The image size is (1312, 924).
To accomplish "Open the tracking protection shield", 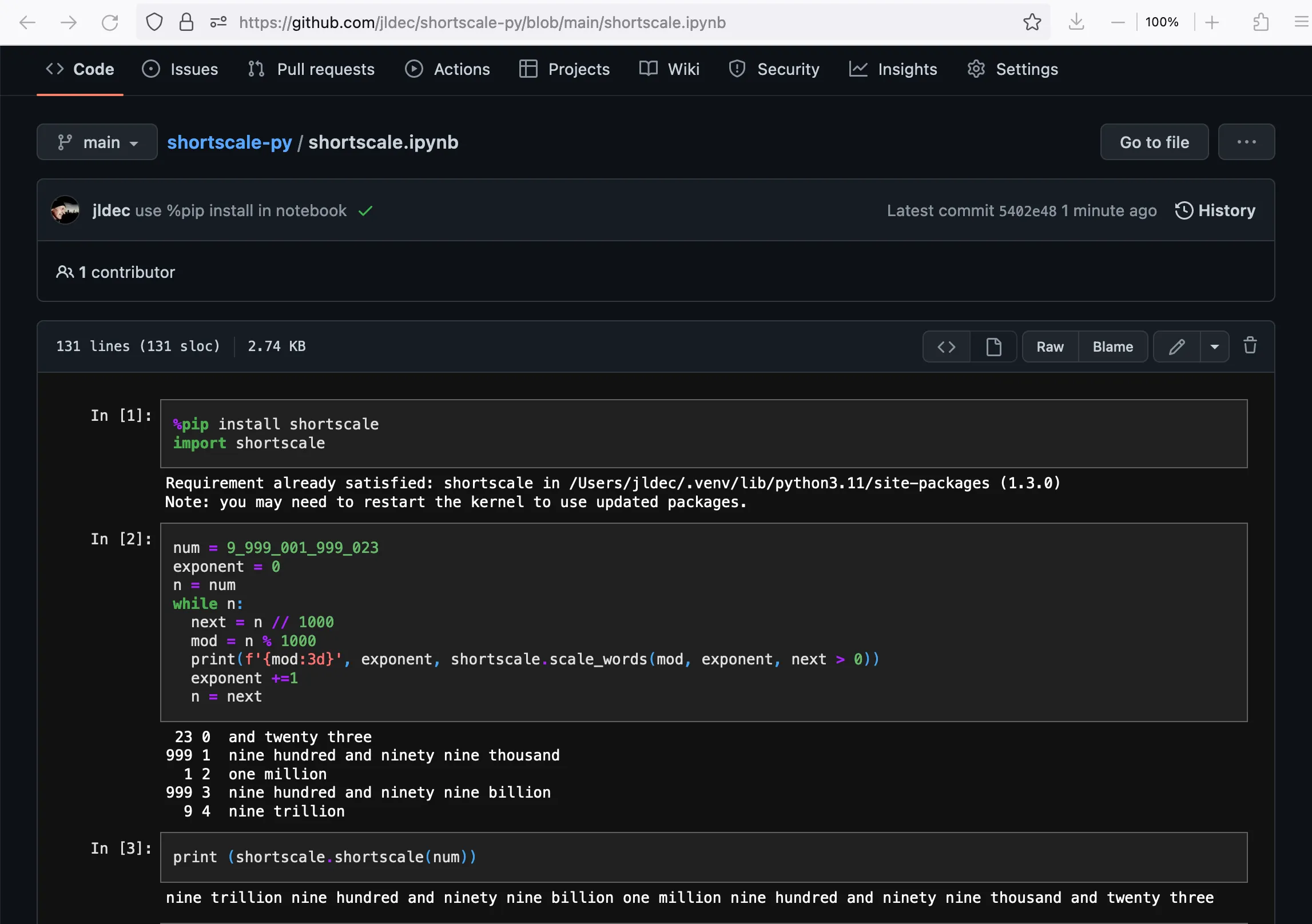I will (154, 22).
